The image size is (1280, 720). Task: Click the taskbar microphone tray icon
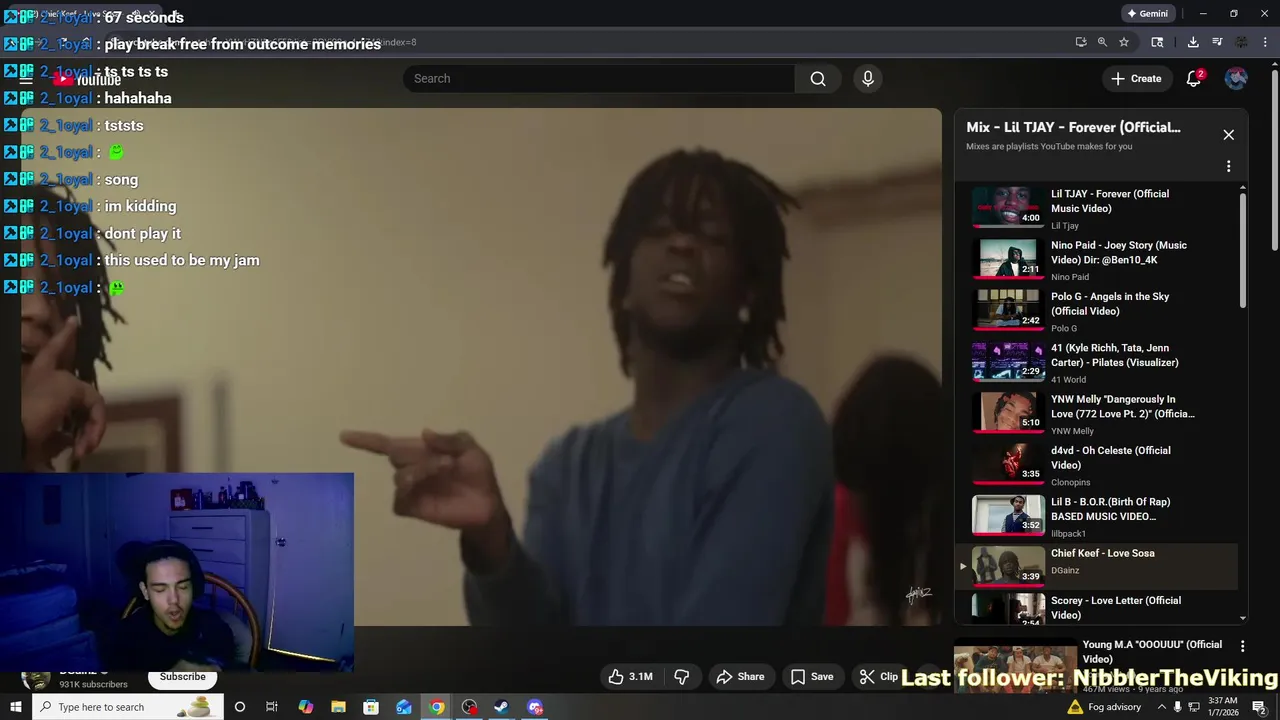(1177, 707)
